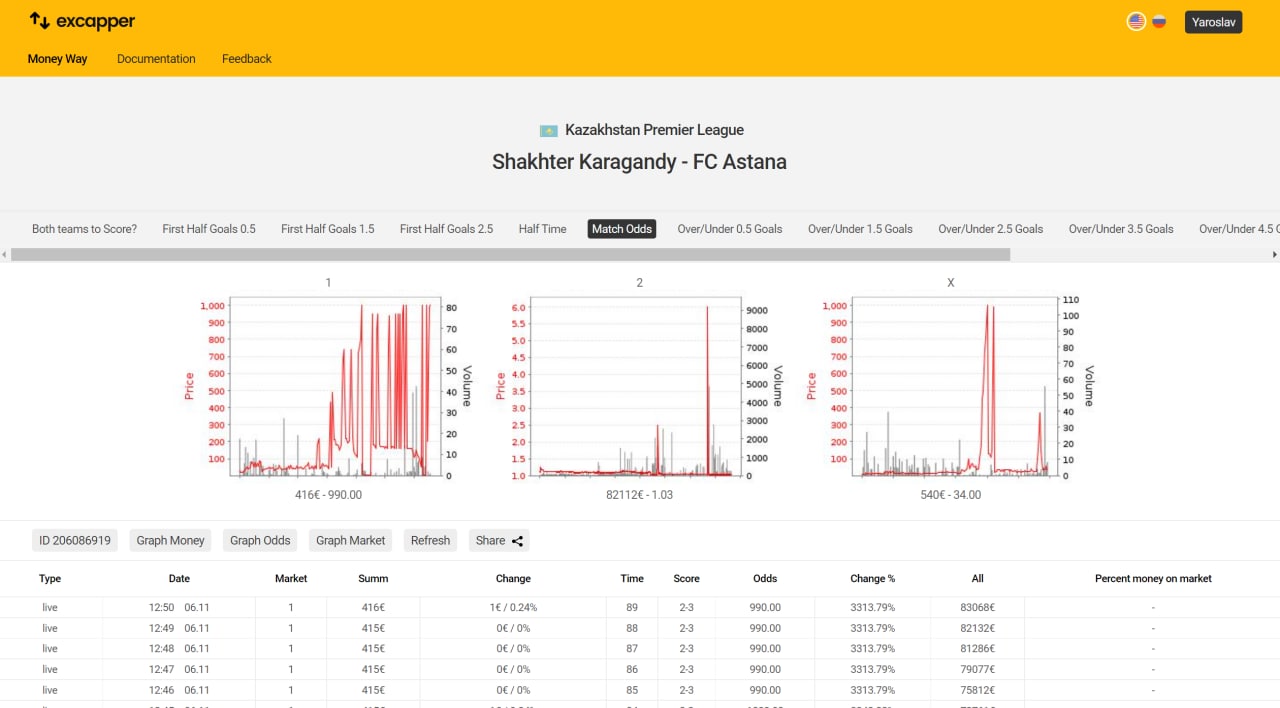Click the Kazakhstan Premier League title

click(x=654, y=130)
